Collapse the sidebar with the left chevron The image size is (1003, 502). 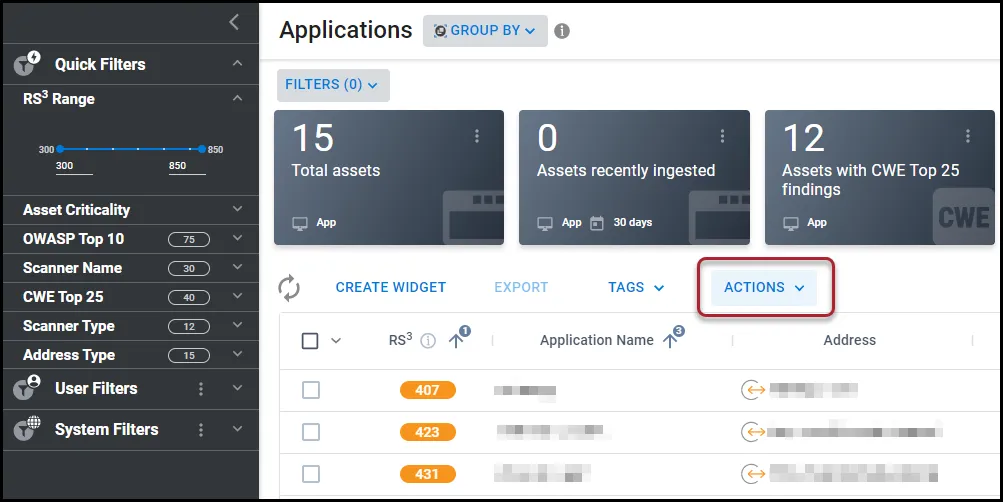(234, 22)
